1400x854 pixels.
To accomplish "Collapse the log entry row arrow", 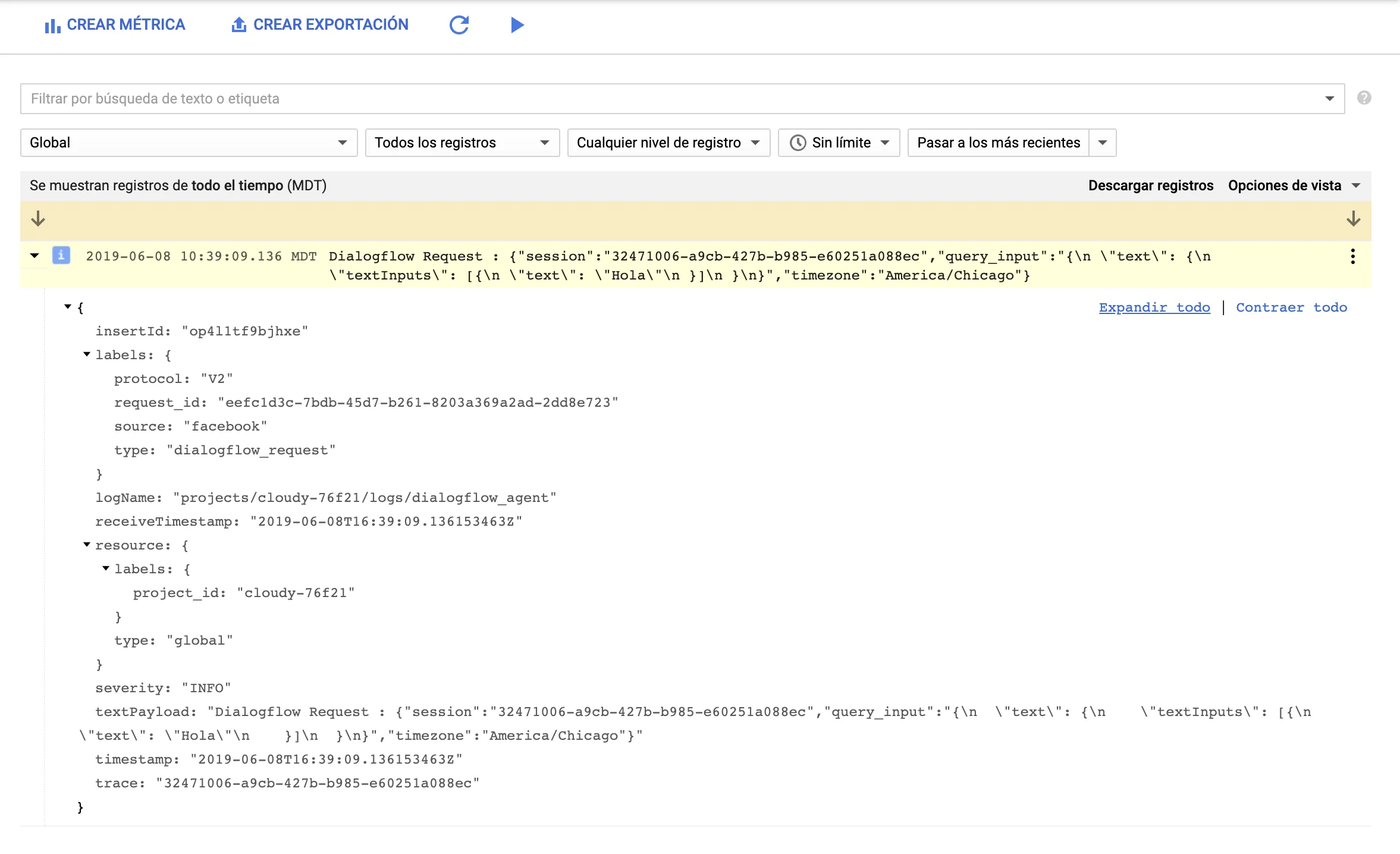I will (34, 256).
